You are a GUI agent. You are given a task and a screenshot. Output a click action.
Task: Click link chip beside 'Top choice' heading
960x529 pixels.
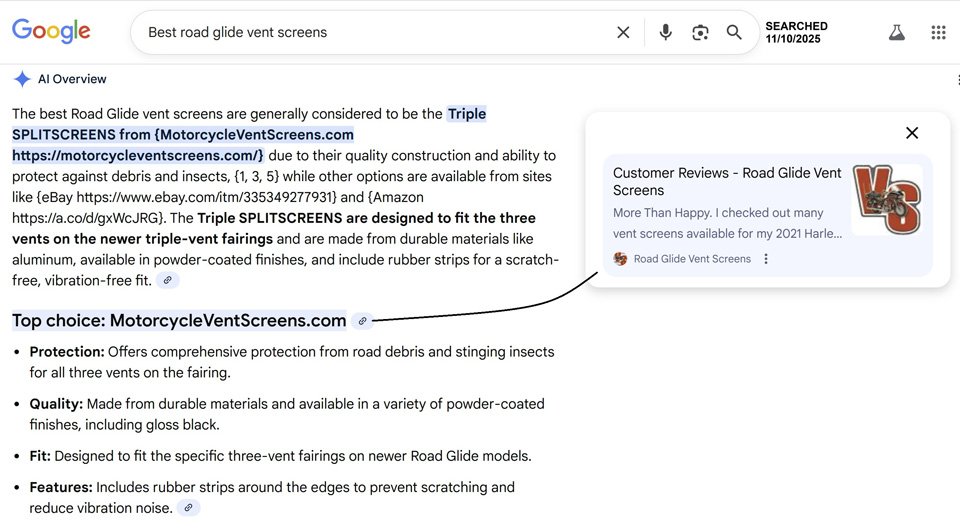(x=362, y=321)
